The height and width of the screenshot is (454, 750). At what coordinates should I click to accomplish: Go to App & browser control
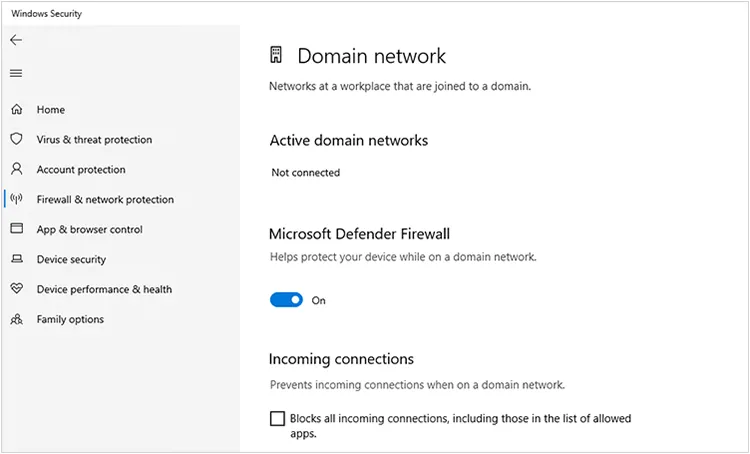point(89,230)
